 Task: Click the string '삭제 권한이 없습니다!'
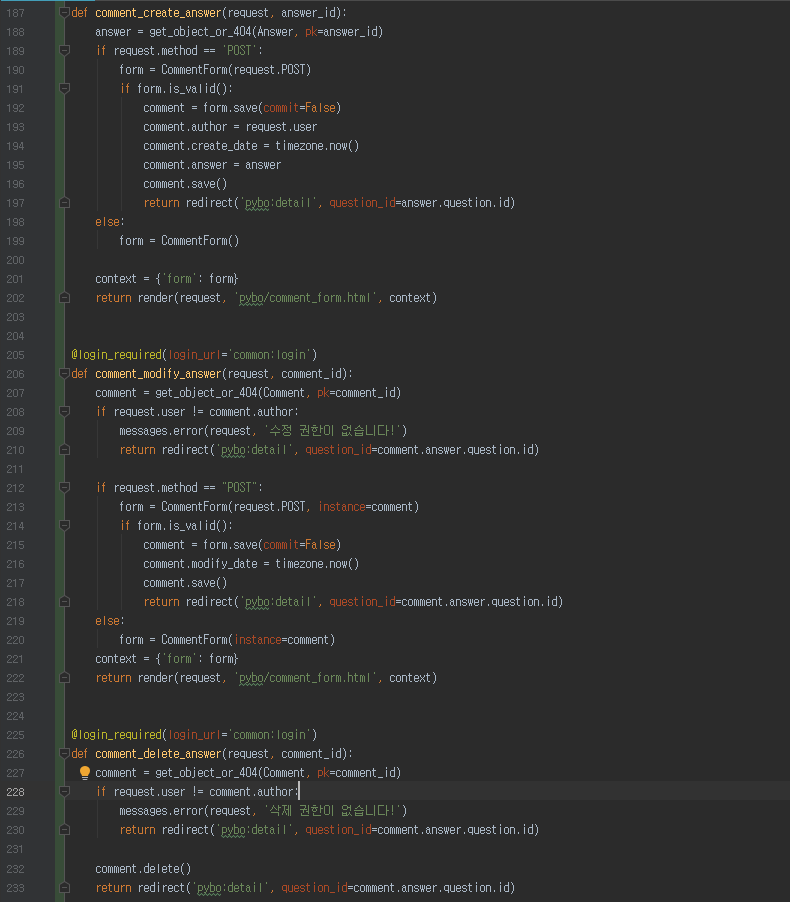(333, 811)
